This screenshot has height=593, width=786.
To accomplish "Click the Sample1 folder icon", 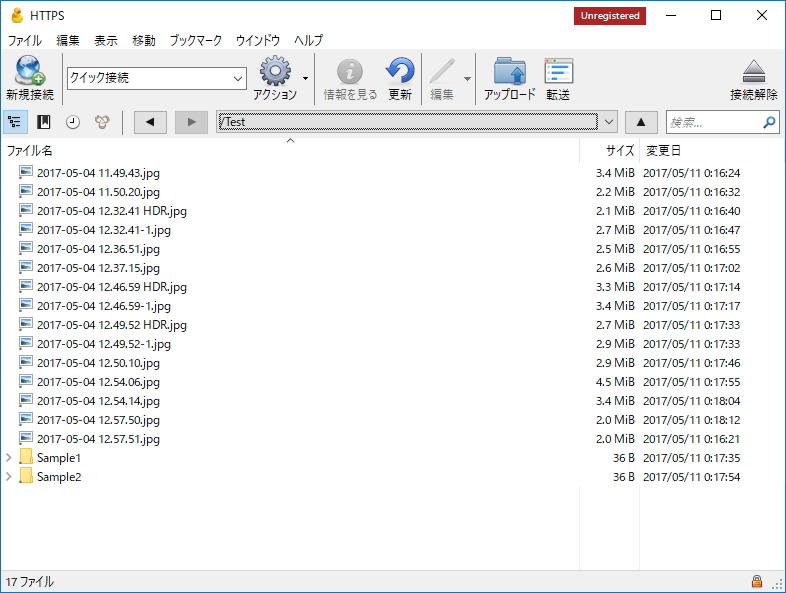I will click(x=26, y=458).
